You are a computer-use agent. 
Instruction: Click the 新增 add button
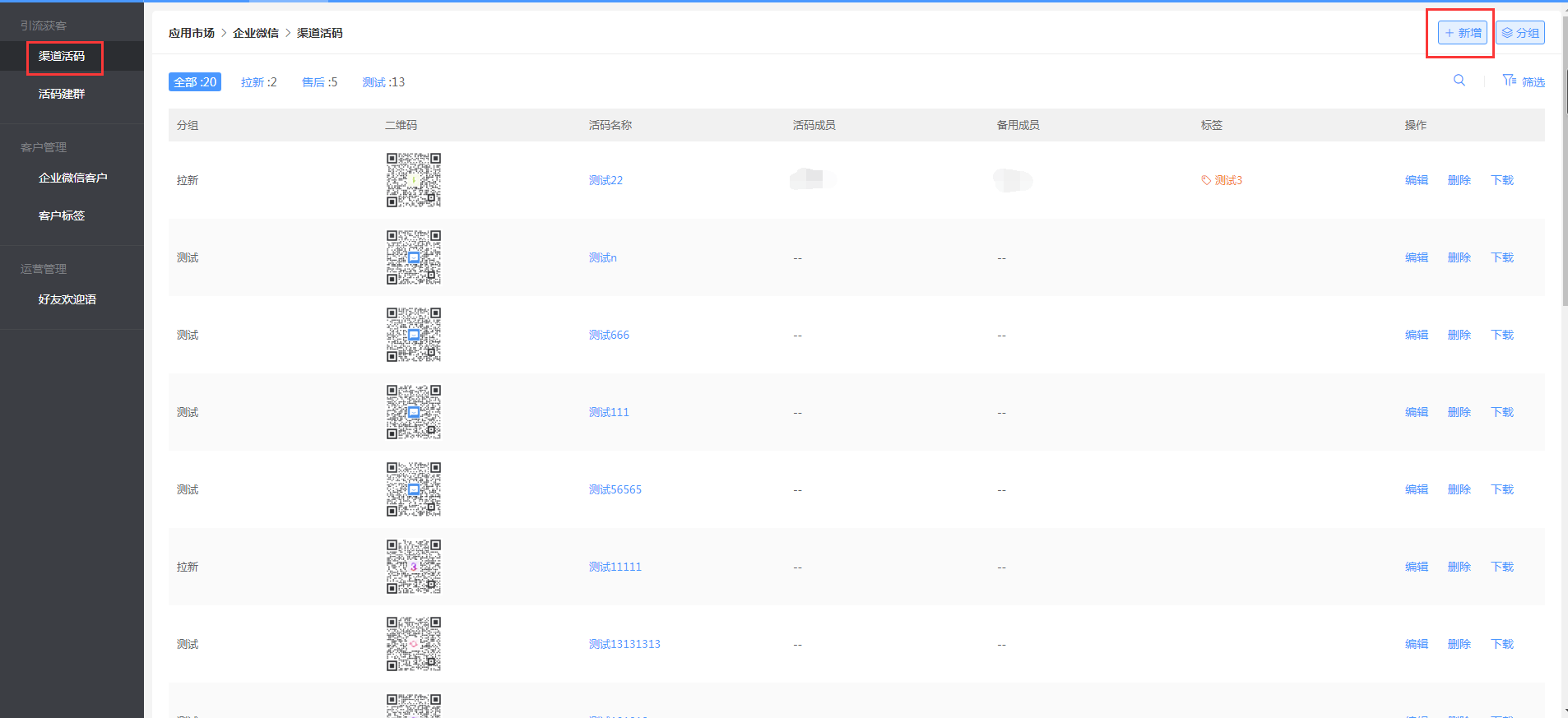1463,33
